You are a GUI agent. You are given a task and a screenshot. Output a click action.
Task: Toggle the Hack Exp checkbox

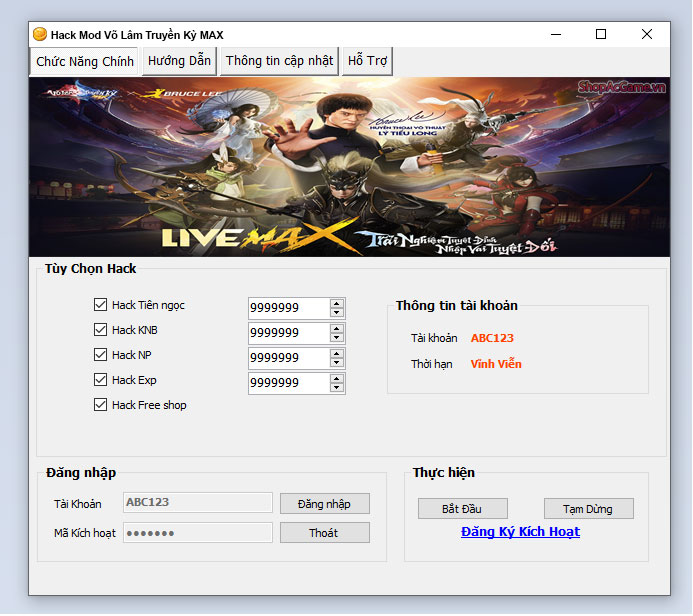[100, 380]
